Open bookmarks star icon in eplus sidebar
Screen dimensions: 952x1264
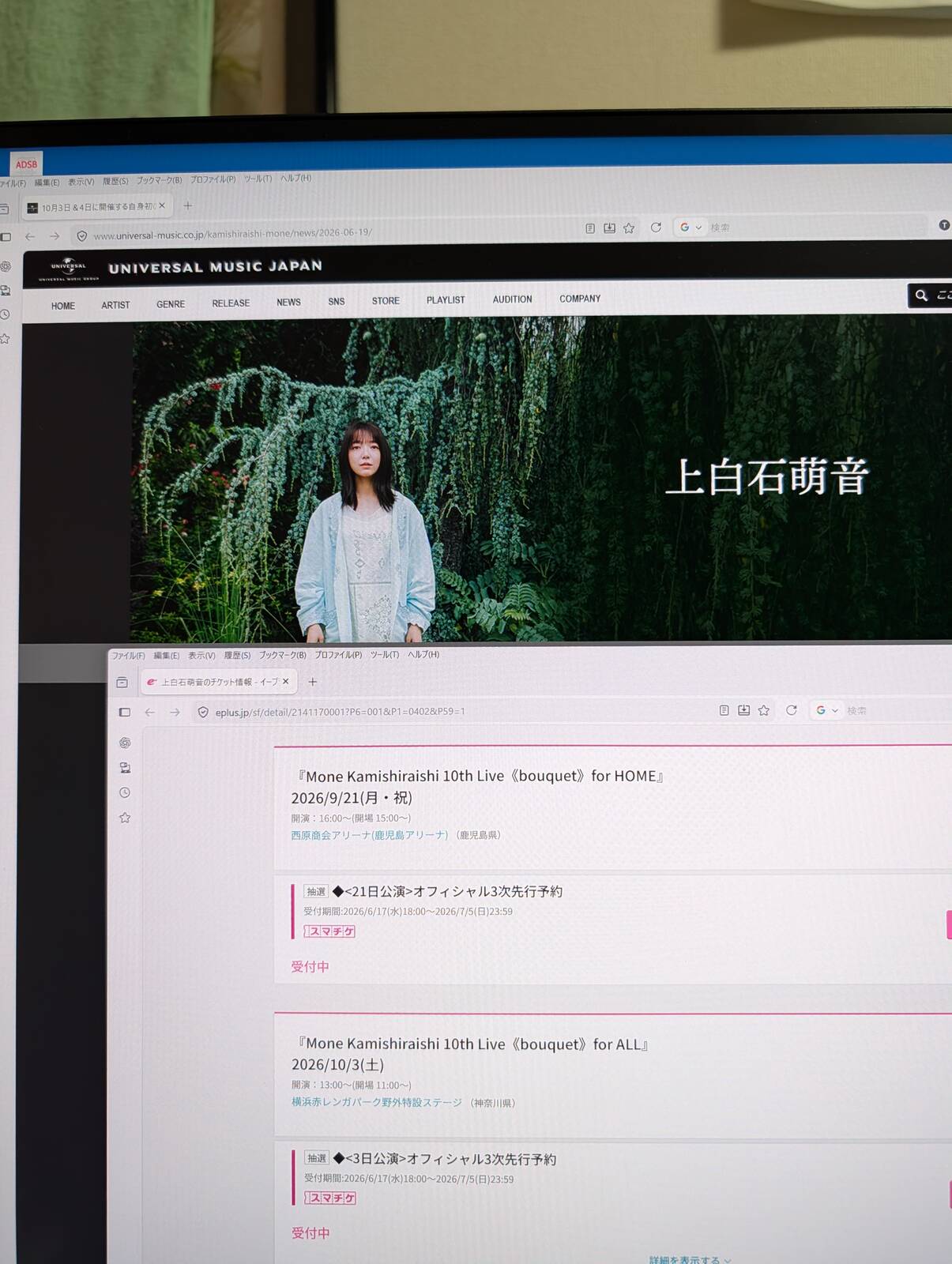[x=125, y=818]
